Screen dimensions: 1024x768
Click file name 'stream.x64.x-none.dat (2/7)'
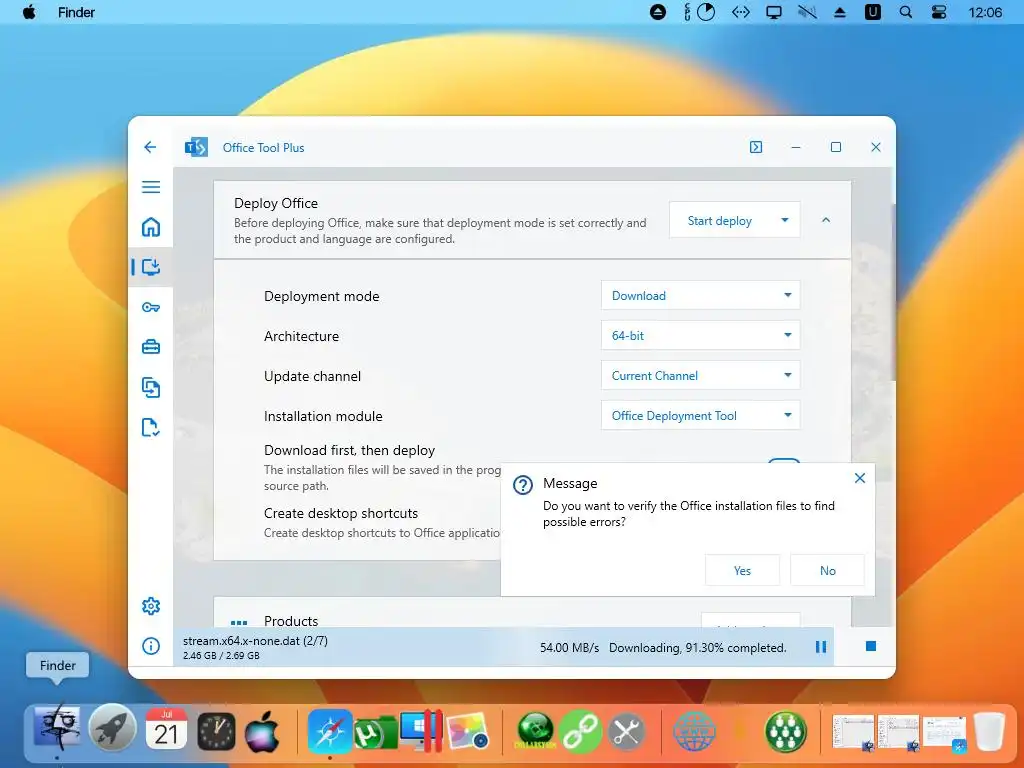255,641
